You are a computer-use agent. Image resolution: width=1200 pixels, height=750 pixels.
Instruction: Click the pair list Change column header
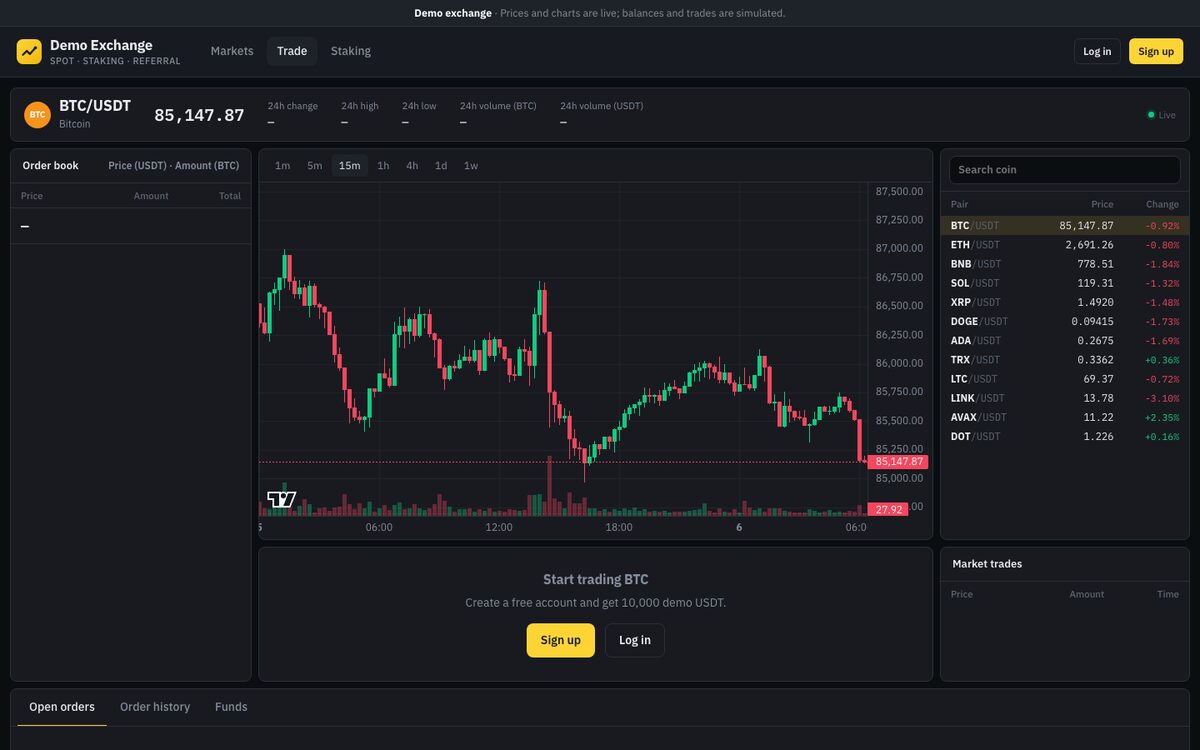1162,204
